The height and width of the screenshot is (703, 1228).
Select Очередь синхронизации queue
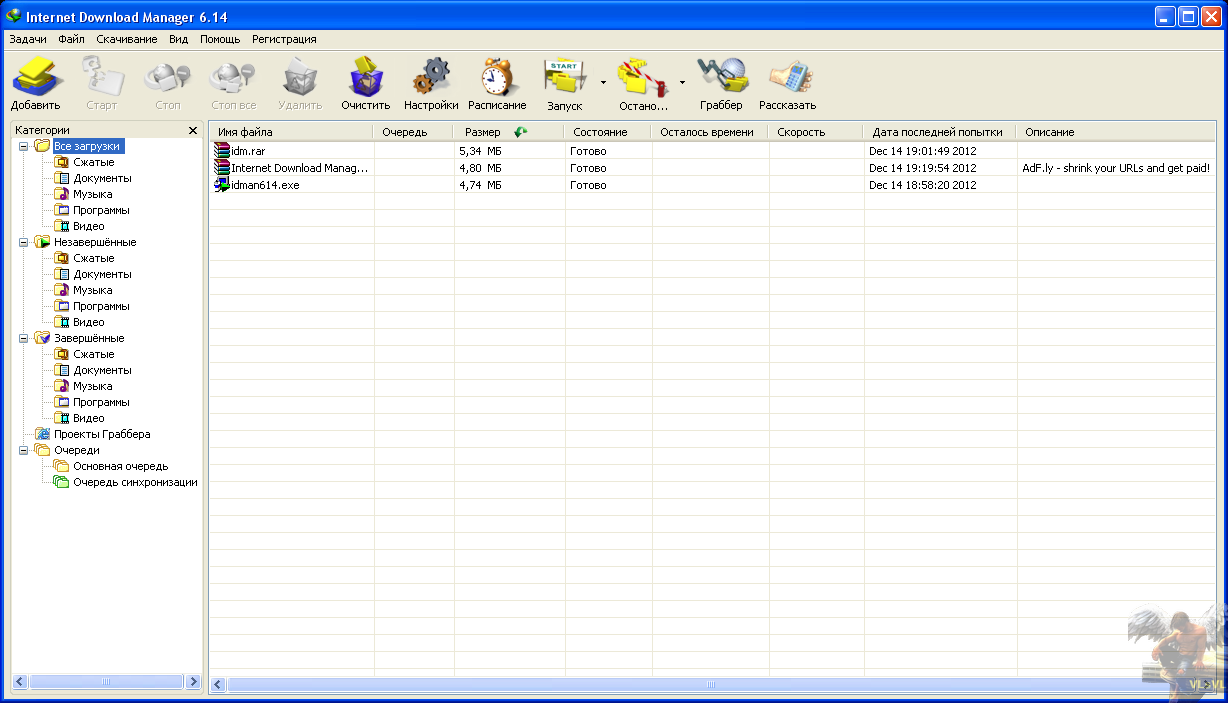coord(135,482)
